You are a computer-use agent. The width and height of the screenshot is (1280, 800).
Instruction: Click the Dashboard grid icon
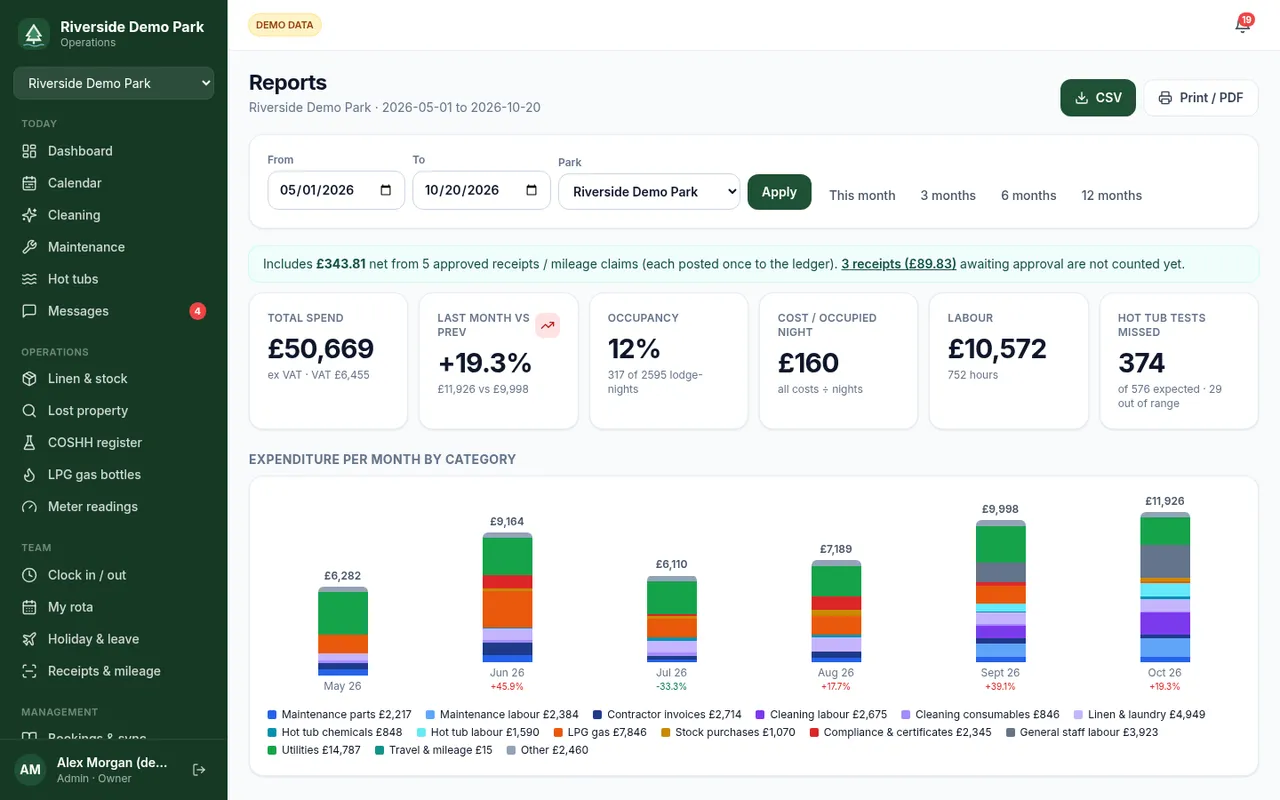[29, 151]
